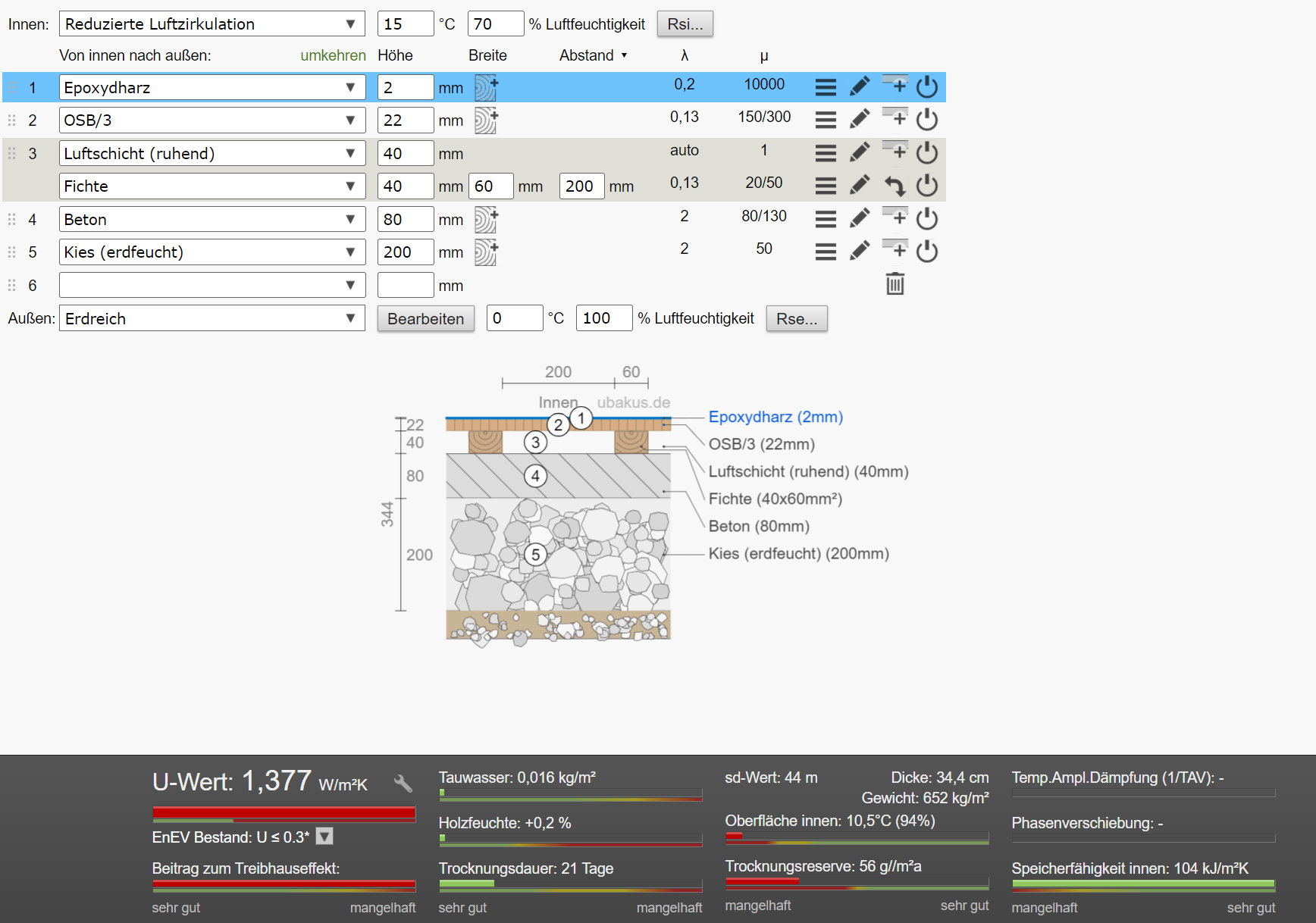Click inside indoor temperature field 15
The height and width of the screenshot is (923, 1316).
406,23
